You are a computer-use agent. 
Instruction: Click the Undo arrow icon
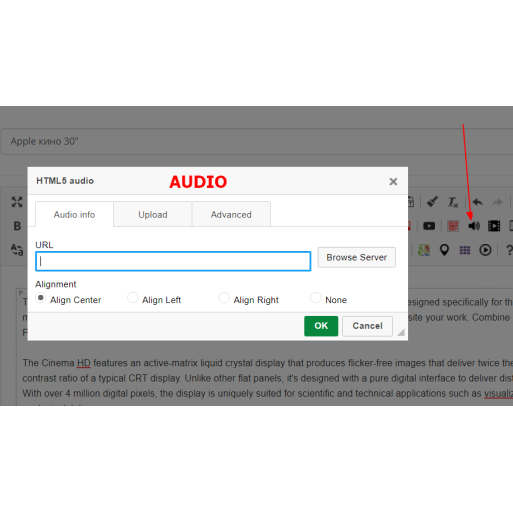(477, 202)
